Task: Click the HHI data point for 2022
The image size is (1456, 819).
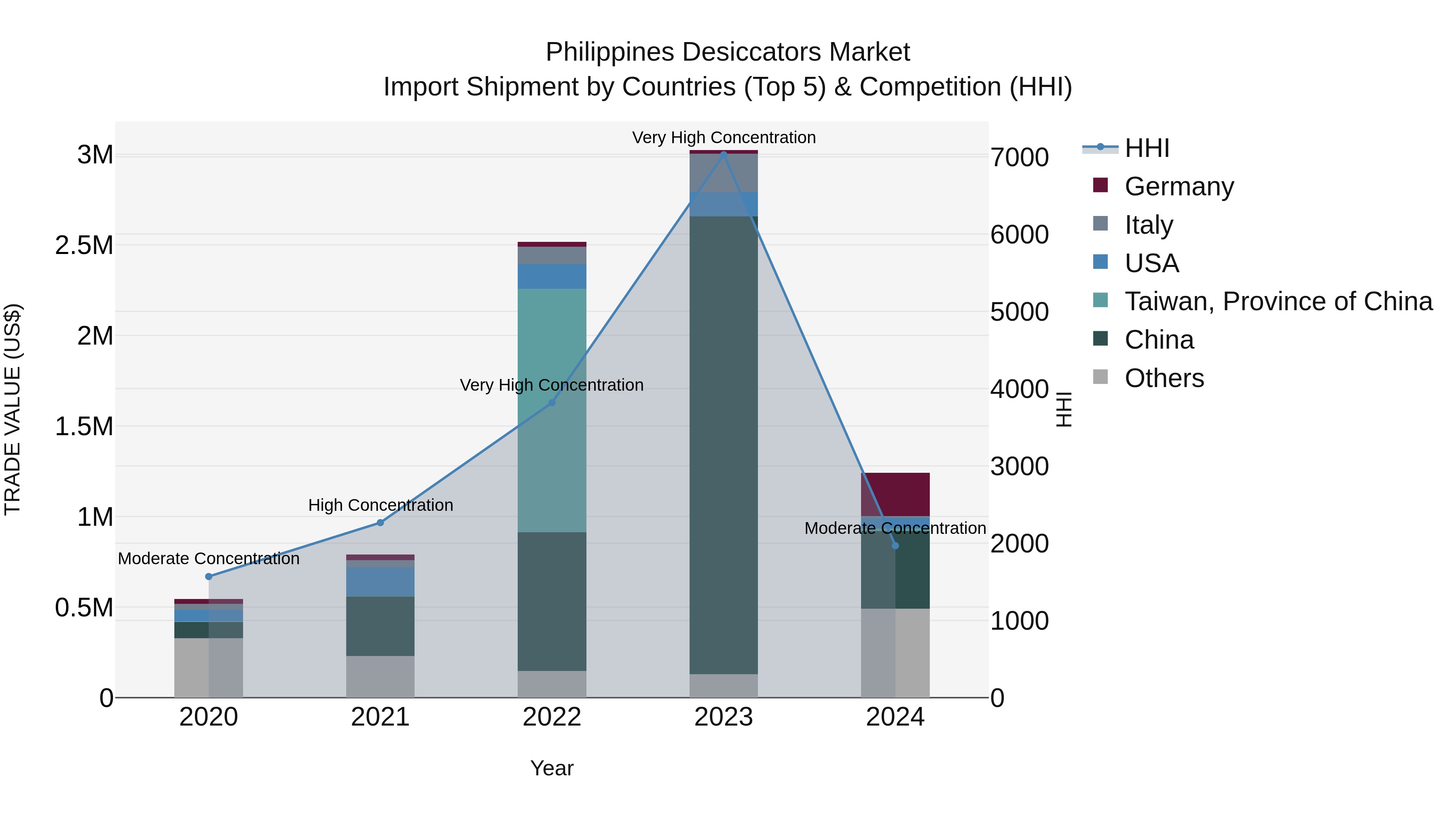Action: (x=552, y=402)
